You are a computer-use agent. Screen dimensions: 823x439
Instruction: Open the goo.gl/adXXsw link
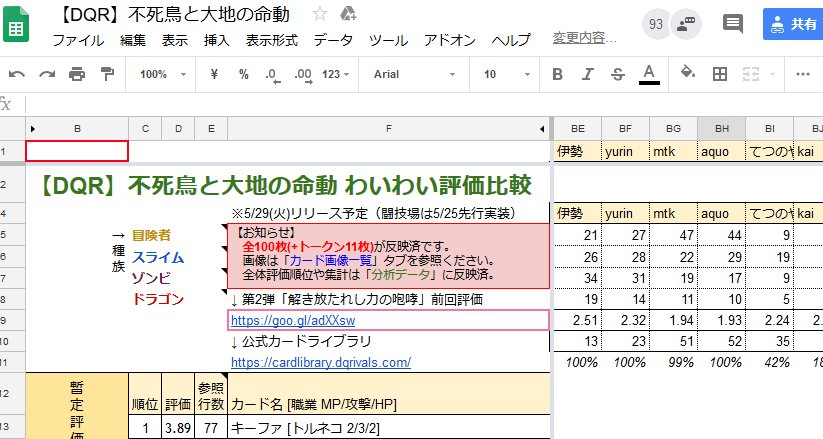293,320
